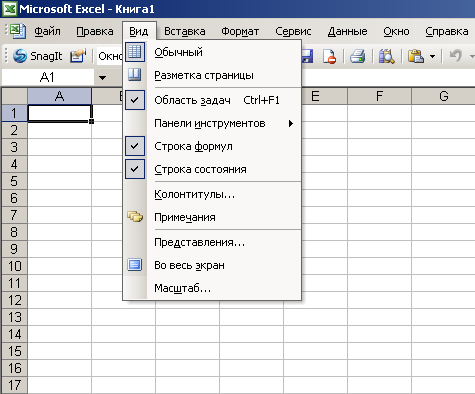Choose Представления… from the Вид menu

(x=212, y=242)
